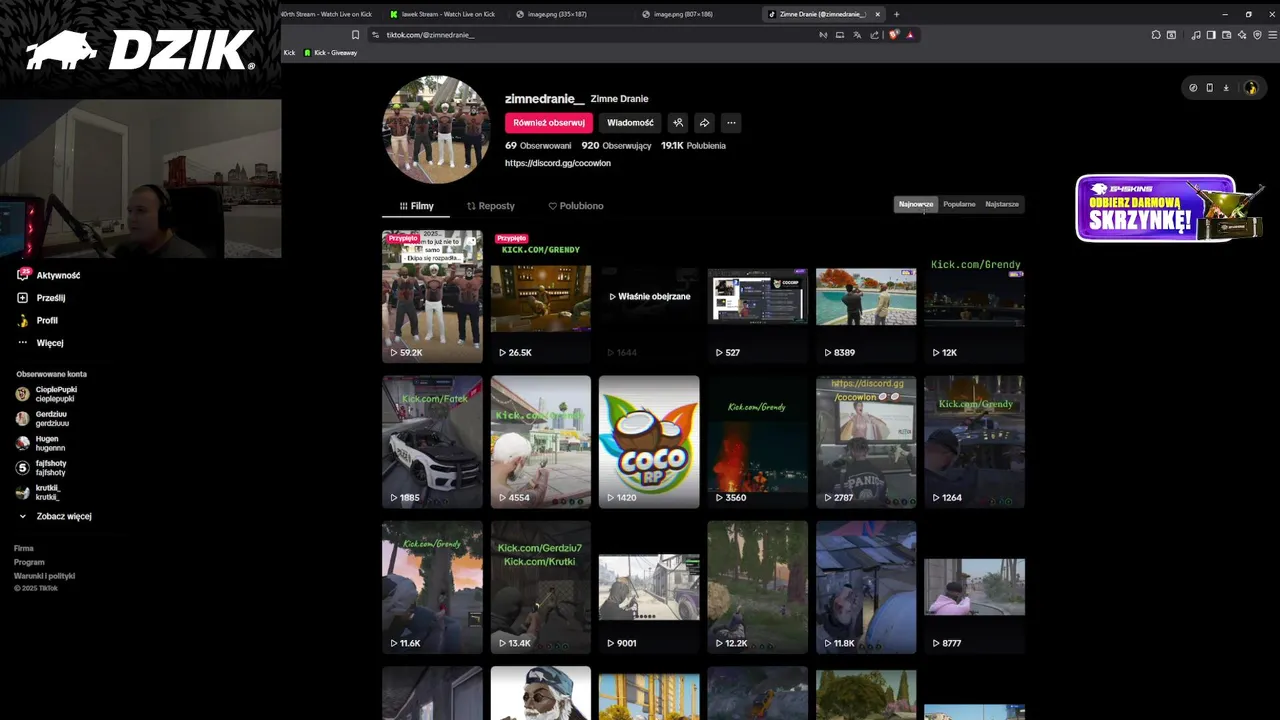
Task: Open the pinned video with 26.5K views
Action: pos(541,296)
